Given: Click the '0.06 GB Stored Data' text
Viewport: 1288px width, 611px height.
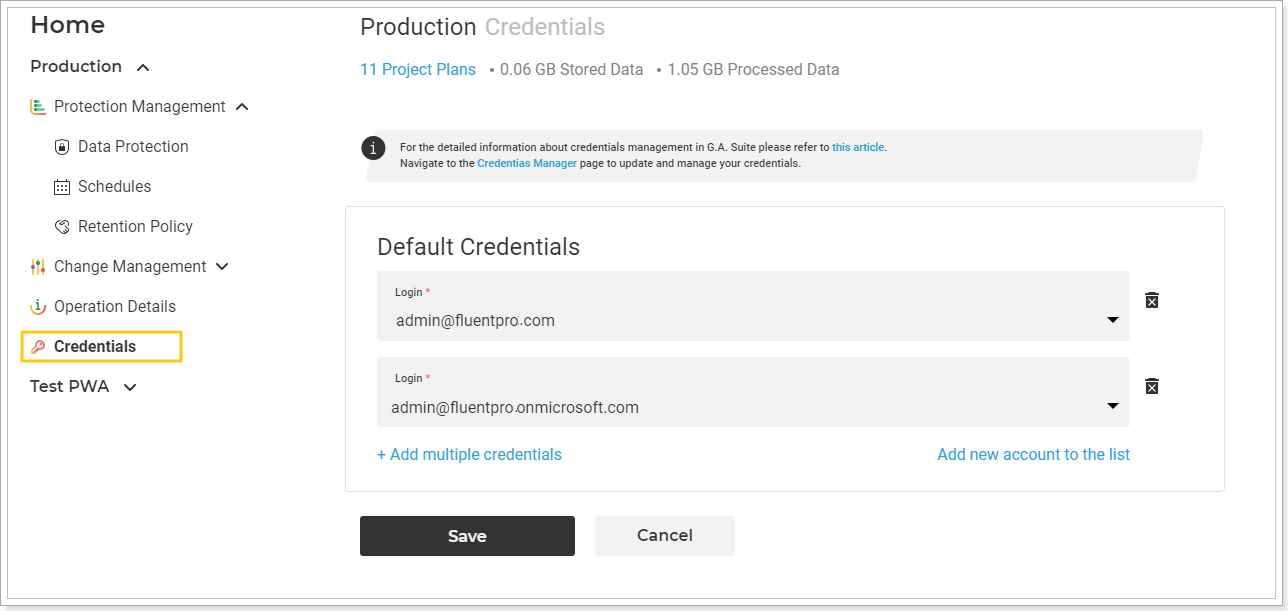Looking at the screenshot, I should point(571,70).
